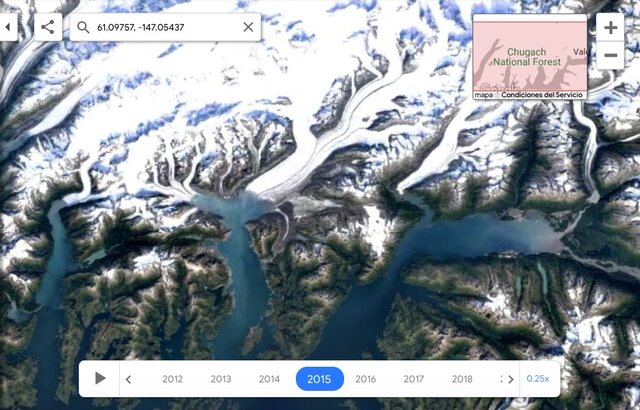Collapse the side panel with the left arrow

point(8,27)
